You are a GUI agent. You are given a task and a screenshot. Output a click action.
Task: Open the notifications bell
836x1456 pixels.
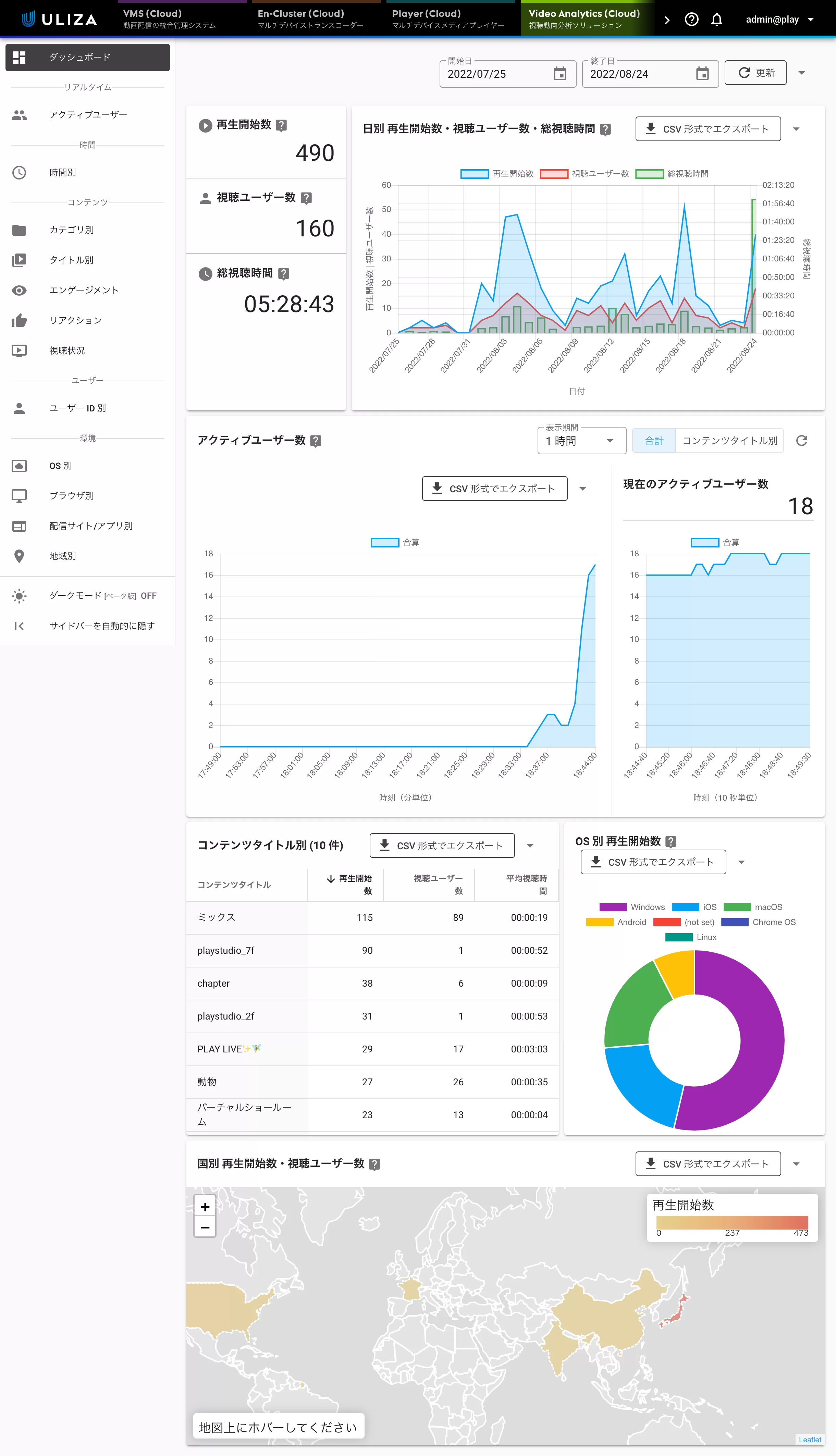click(716, 20)
